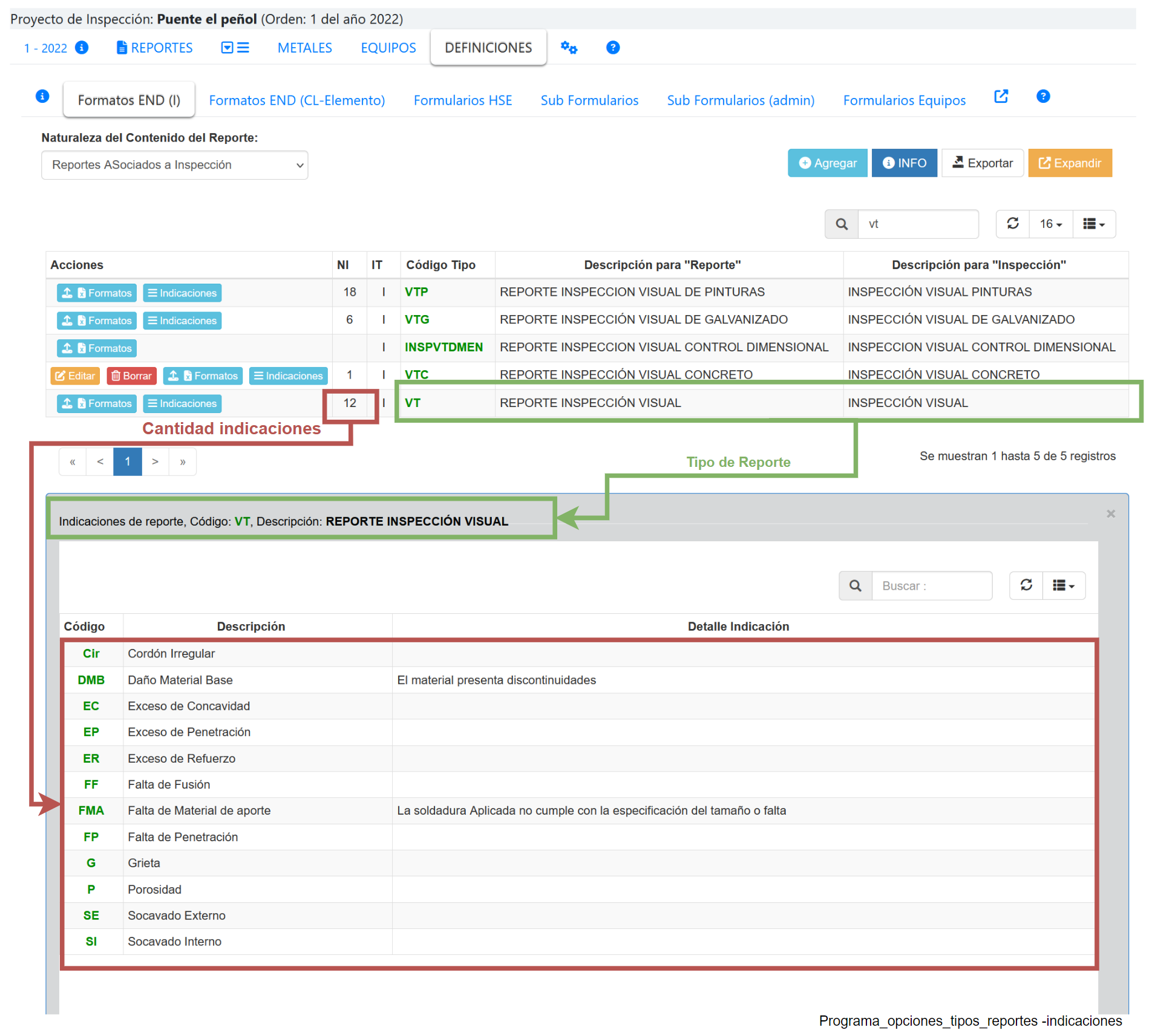Open the 16 rows-per-page dropdown
This screenshot has height=1036, width=1155.
1050,224
